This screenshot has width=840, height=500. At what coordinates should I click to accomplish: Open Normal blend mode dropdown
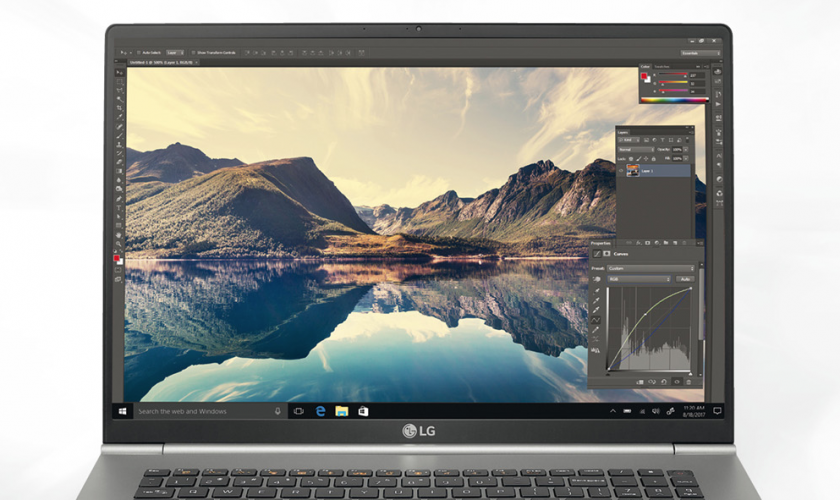pos(636,150)
